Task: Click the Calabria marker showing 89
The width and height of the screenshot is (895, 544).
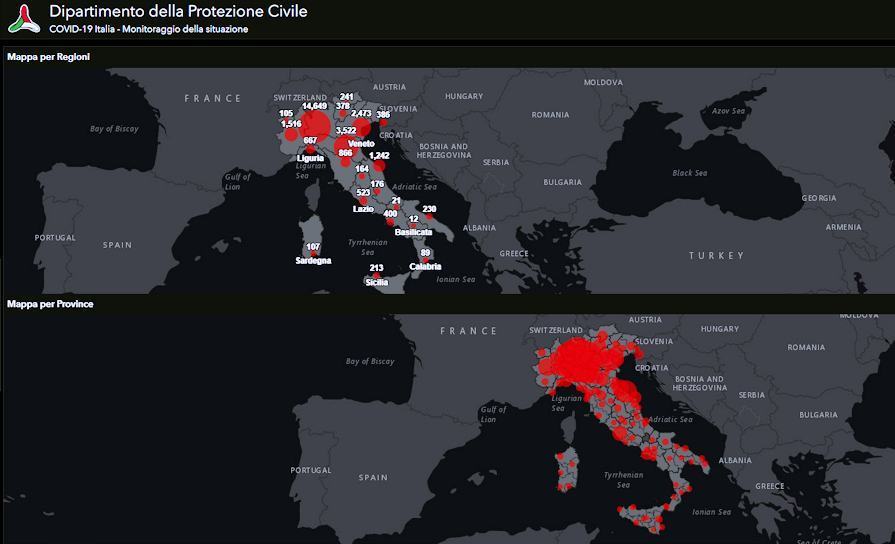Action: (x=425, y=260)
